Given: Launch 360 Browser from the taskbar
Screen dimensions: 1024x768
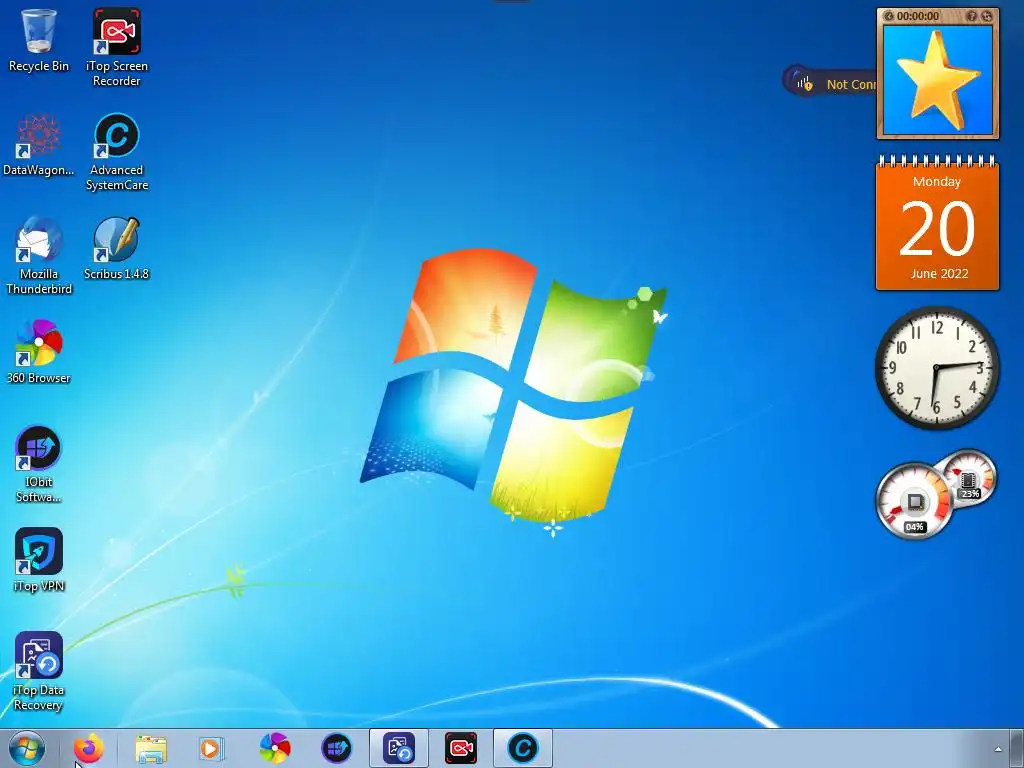Looking at the screenshot, I should 275,748.
